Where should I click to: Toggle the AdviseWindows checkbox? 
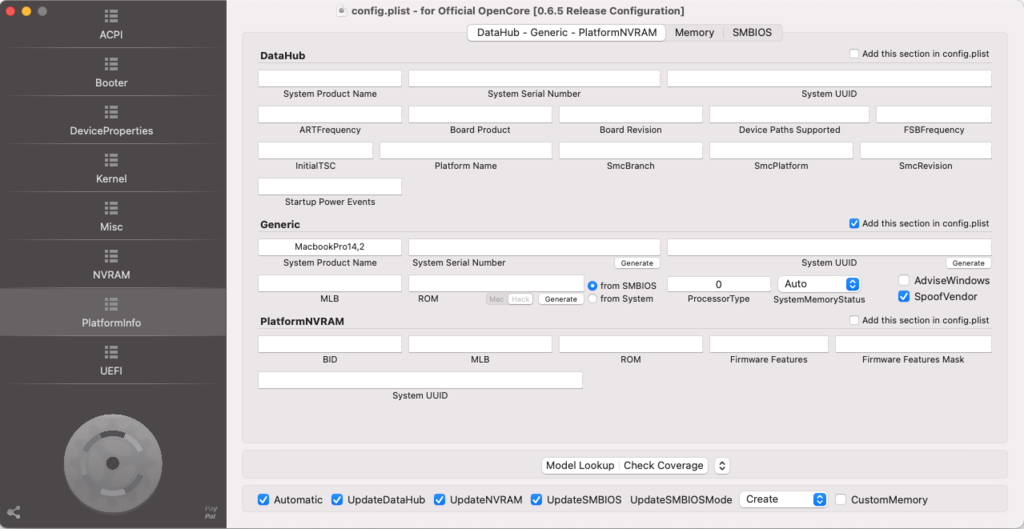point(904,280)
